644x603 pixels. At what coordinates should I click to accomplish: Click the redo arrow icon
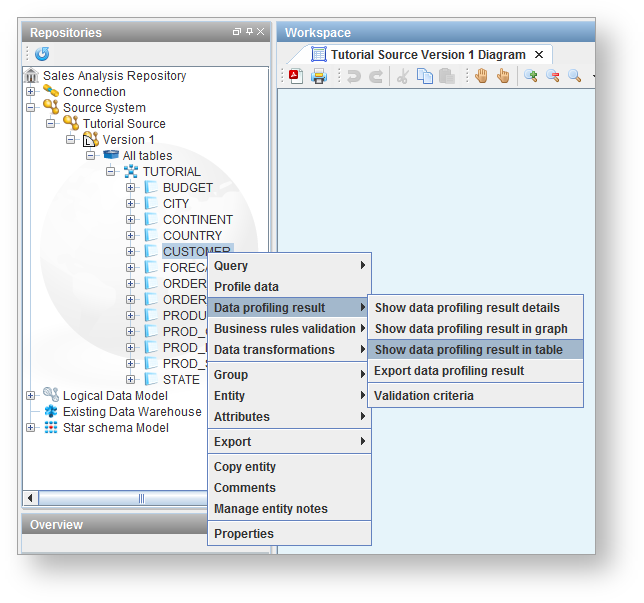pyautogui.click(x=376, y=76)
